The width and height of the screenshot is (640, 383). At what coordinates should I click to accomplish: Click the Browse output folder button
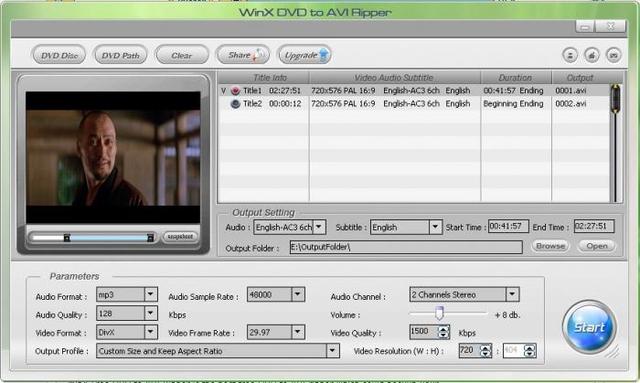pyautogui.click(x=550, y=246)
